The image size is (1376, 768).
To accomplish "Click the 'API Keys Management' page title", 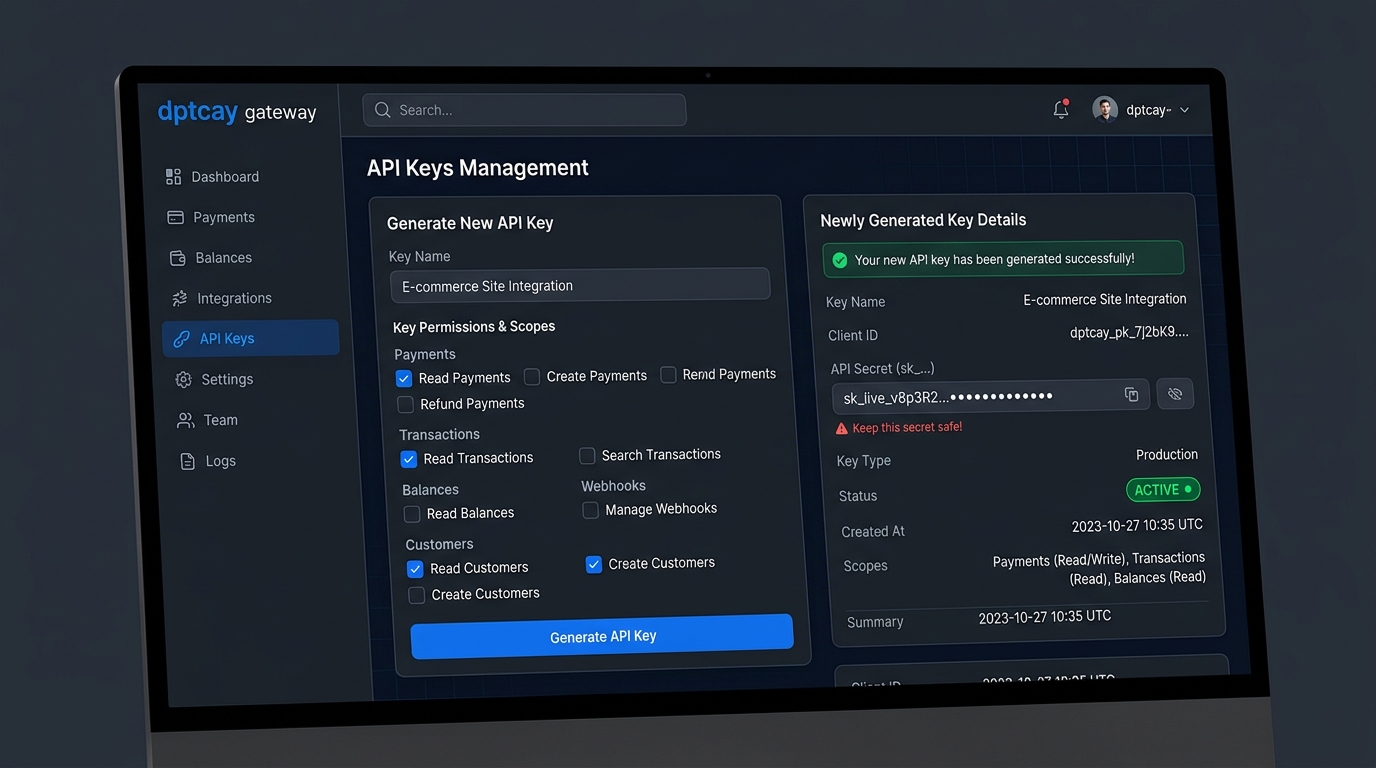I will (478, 168).
